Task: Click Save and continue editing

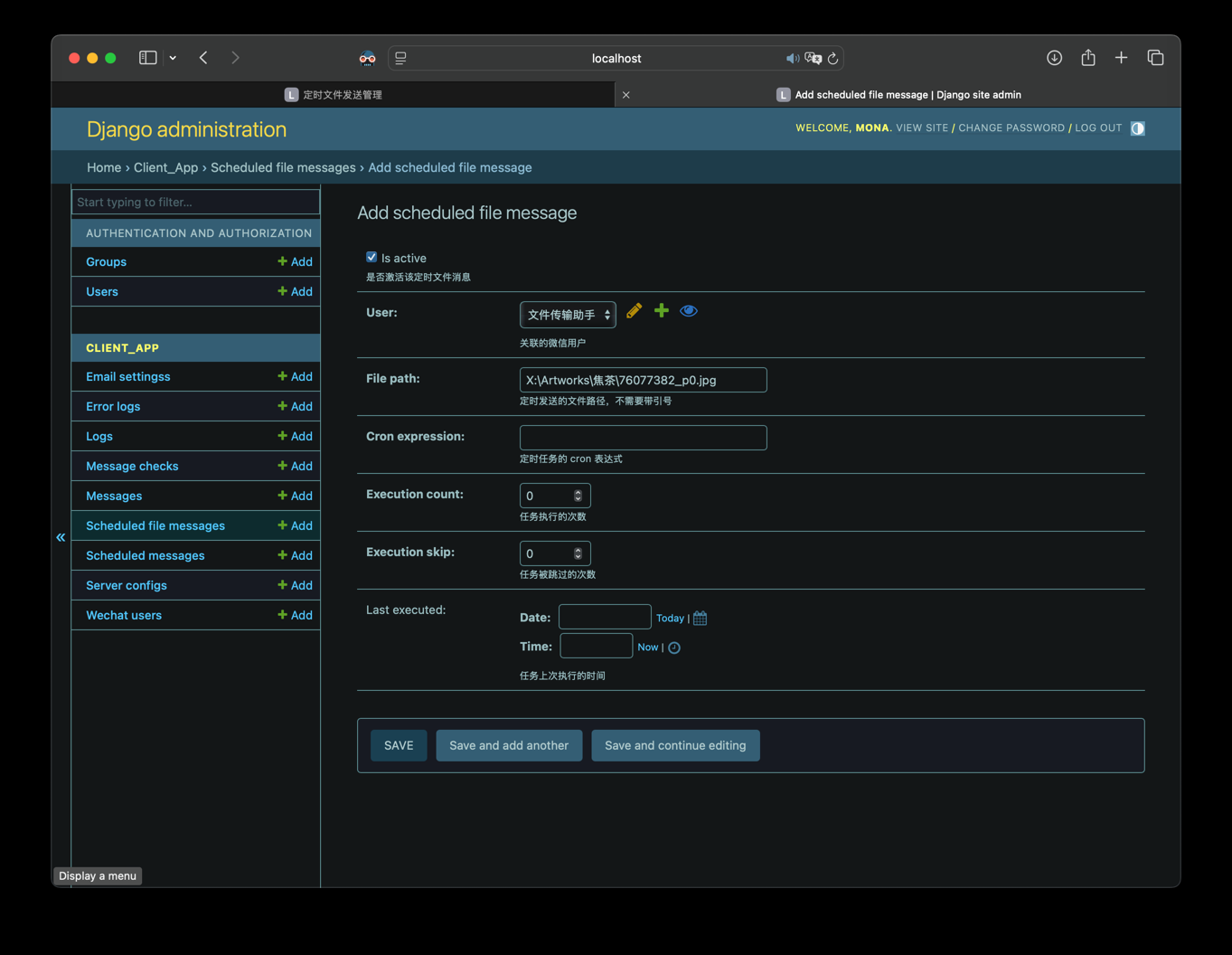Action: (x=675, y=745)
